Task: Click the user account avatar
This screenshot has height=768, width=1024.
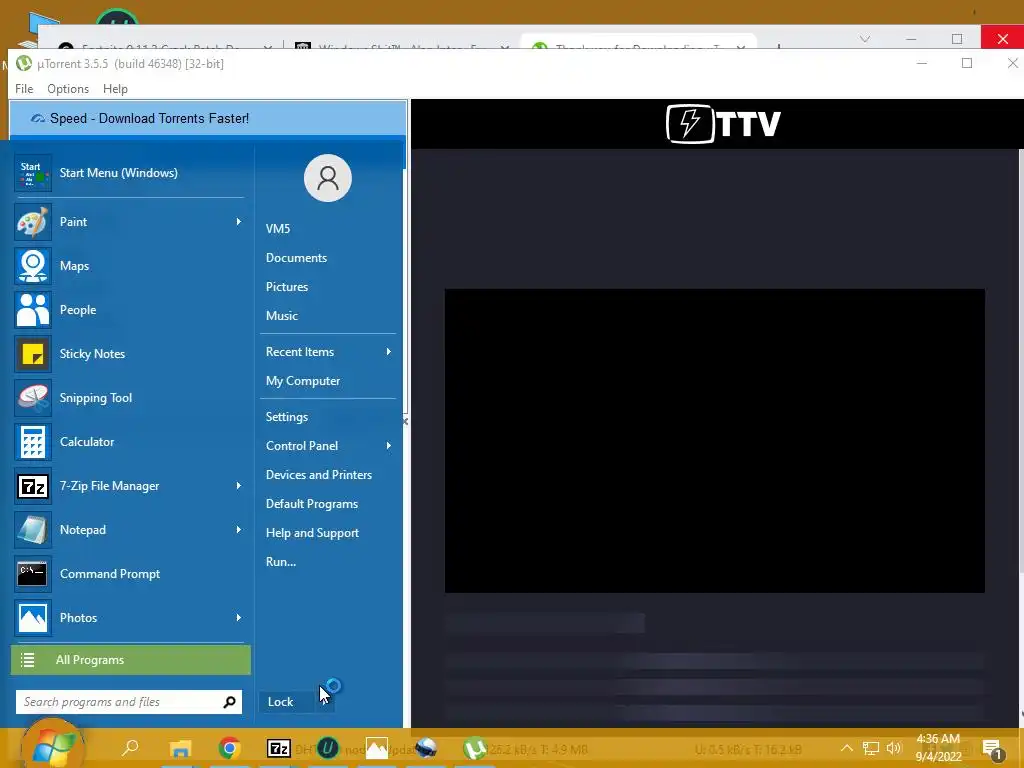Action: coord(328,178)
